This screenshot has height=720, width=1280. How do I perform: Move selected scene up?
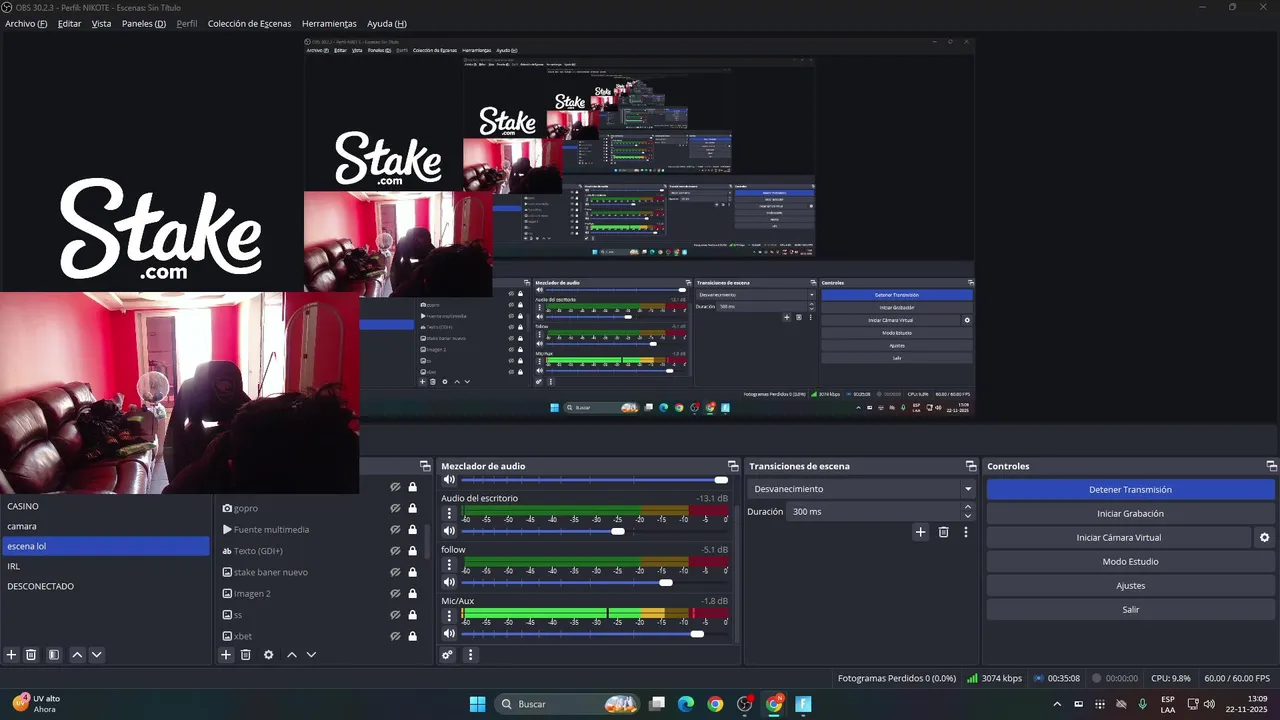tap(77, 655)
